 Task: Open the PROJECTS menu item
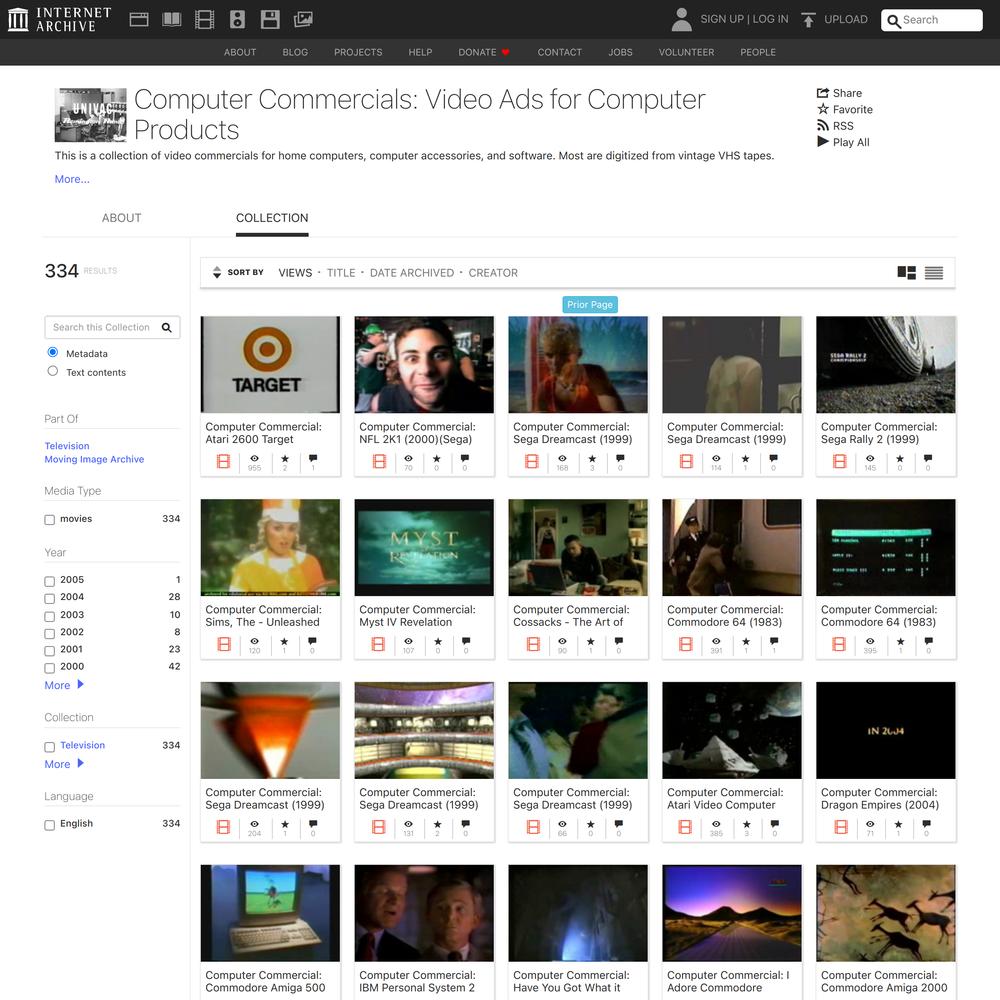point(358,52)
